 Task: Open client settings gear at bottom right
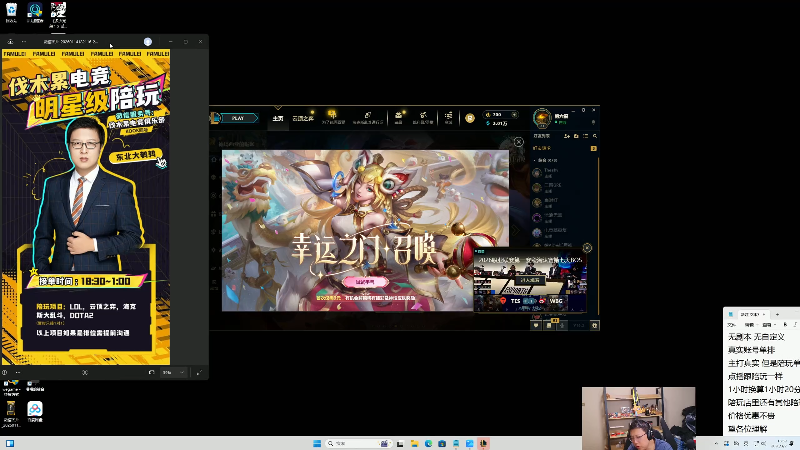(x=594, y=325)
